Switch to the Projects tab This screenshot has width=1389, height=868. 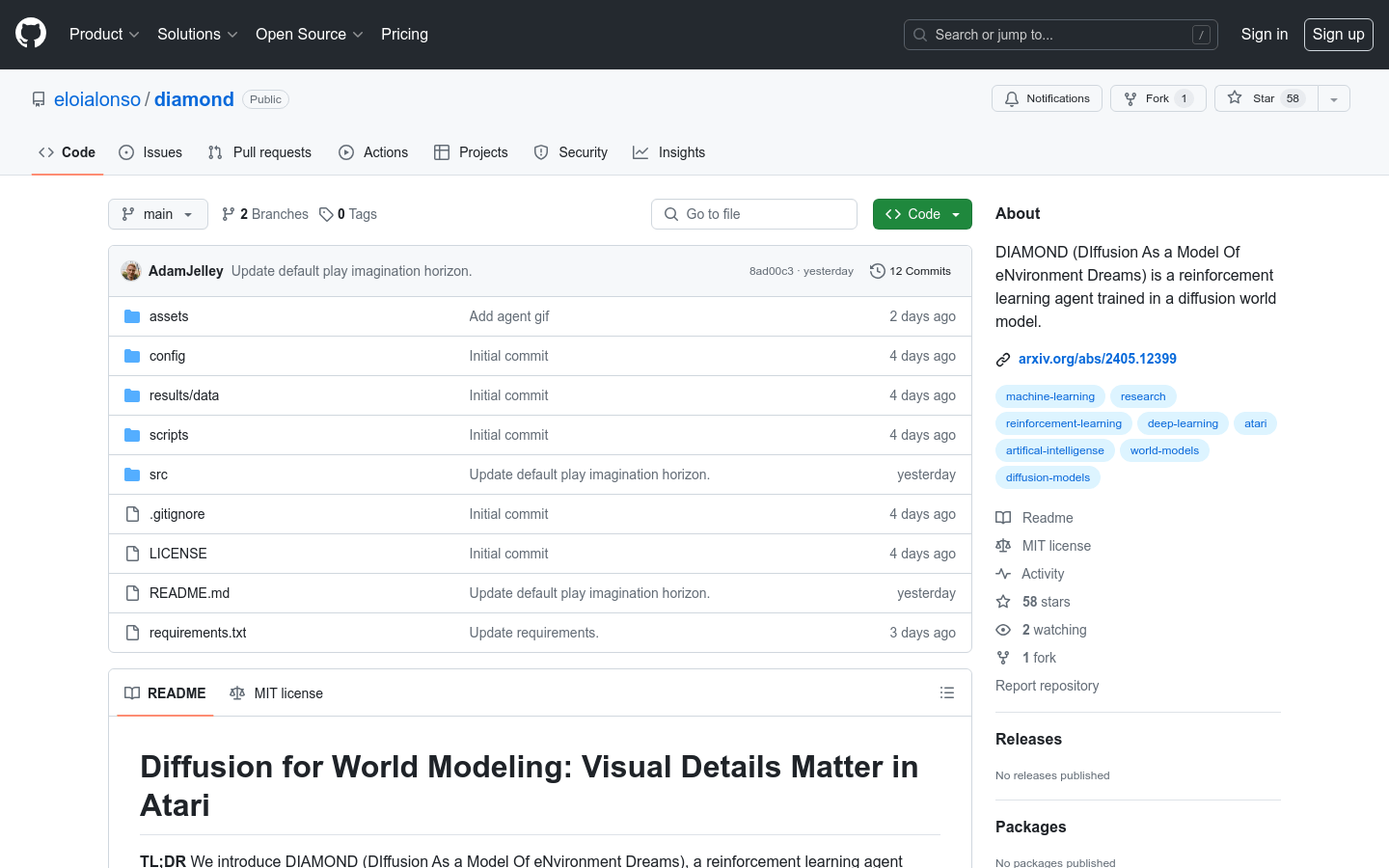click(x=471, y=152)
